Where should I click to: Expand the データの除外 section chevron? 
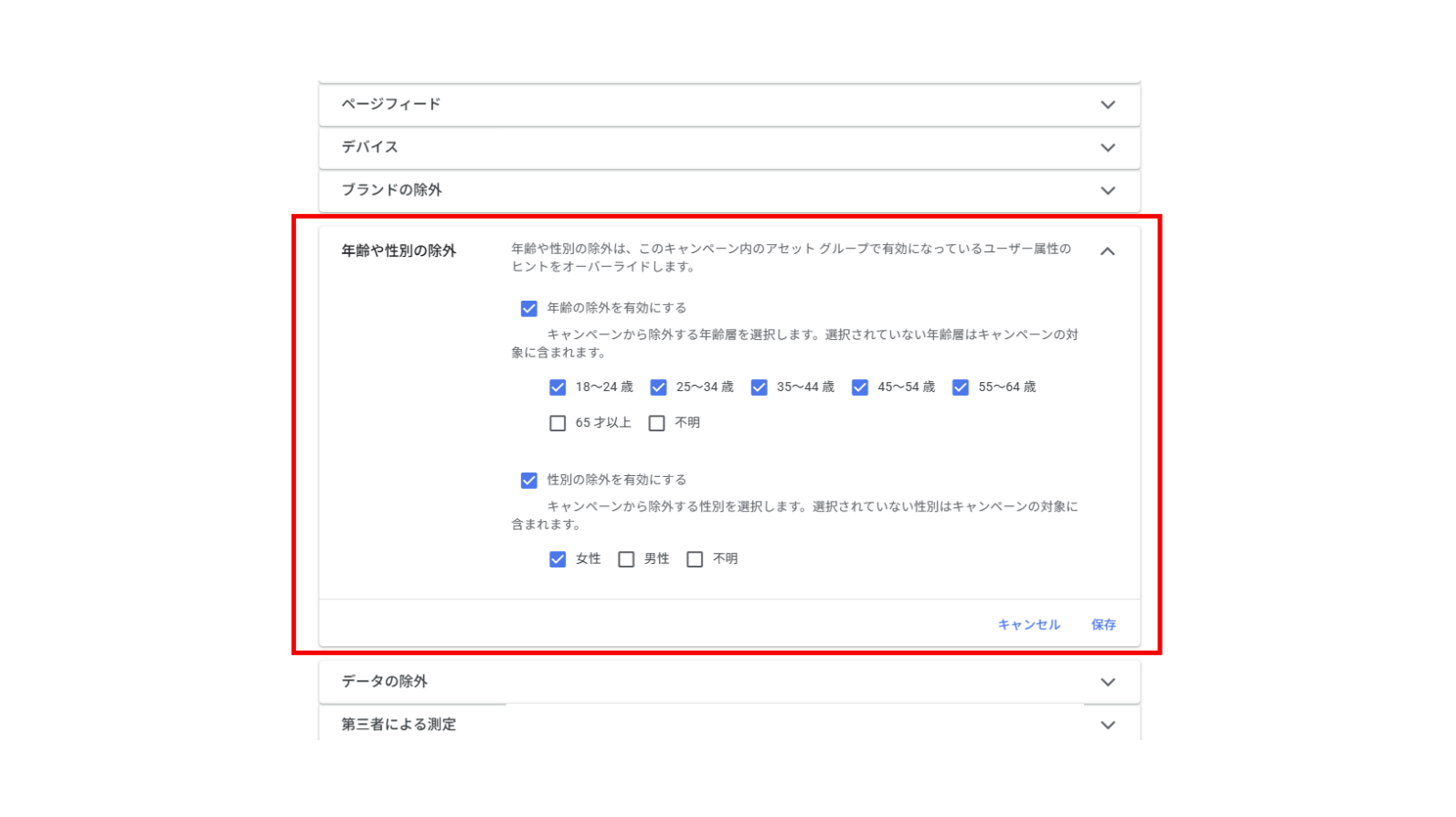point(1107,683)
